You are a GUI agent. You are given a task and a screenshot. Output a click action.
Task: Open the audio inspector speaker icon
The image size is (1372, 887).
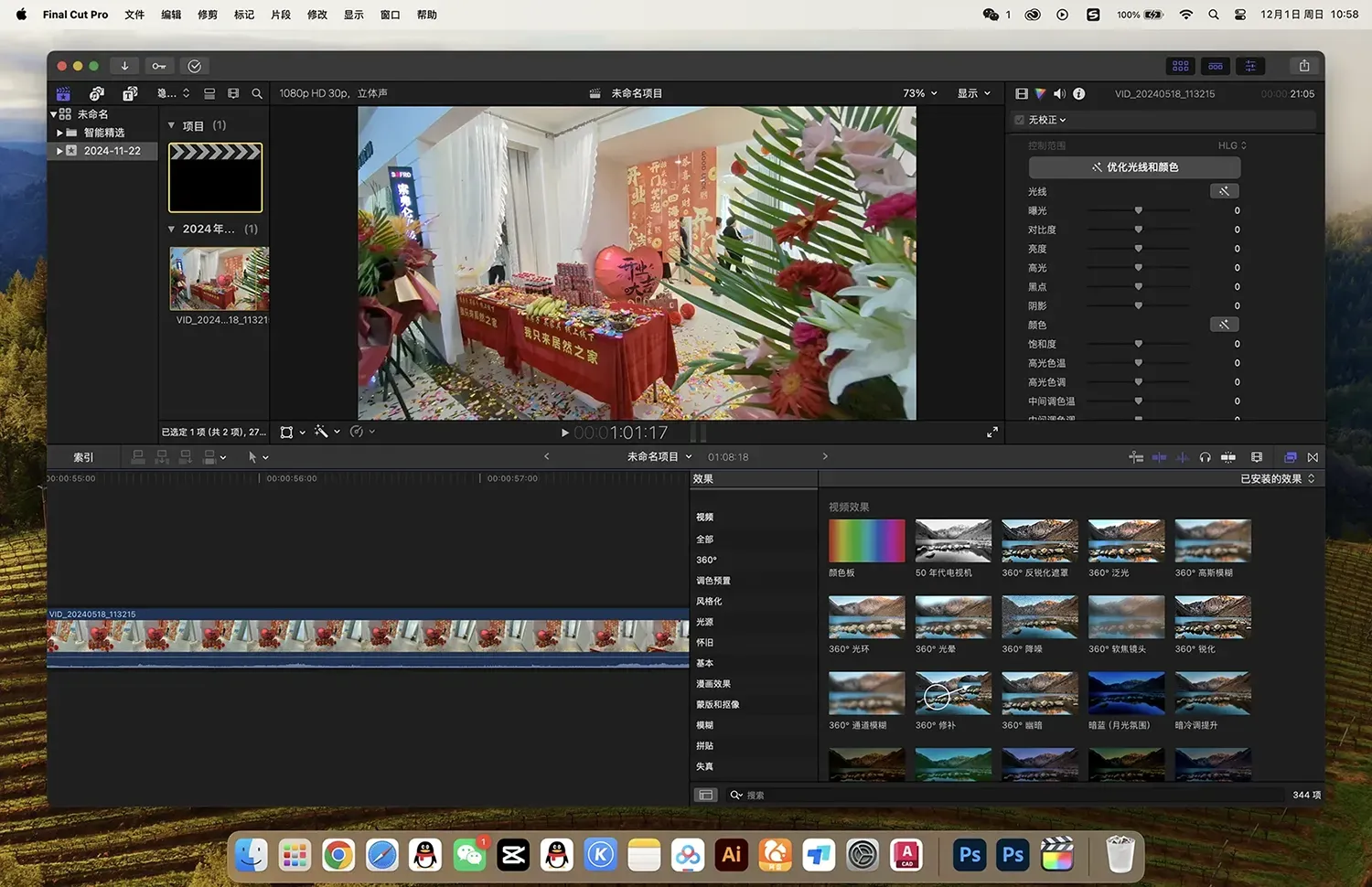[1059, 93]
